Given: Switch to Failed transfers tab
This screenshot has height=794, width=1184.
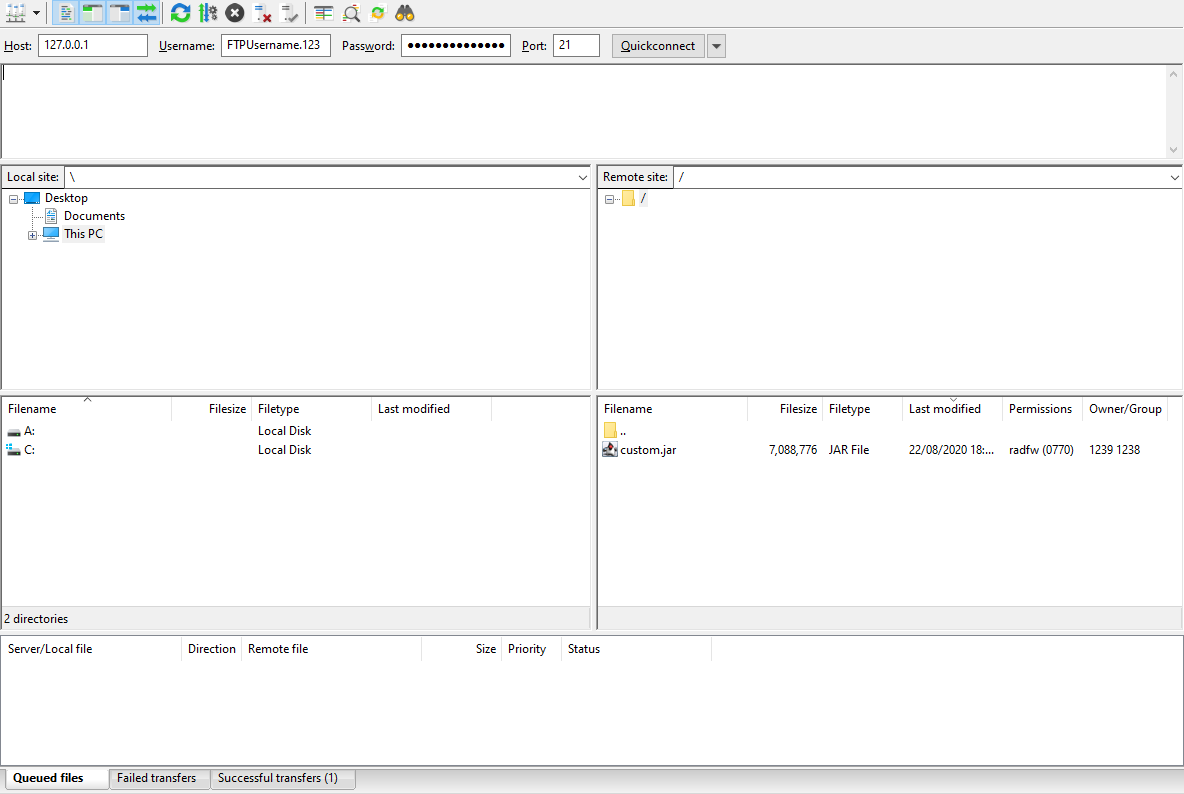Looking at the screenshot, I should pos(156,778).
